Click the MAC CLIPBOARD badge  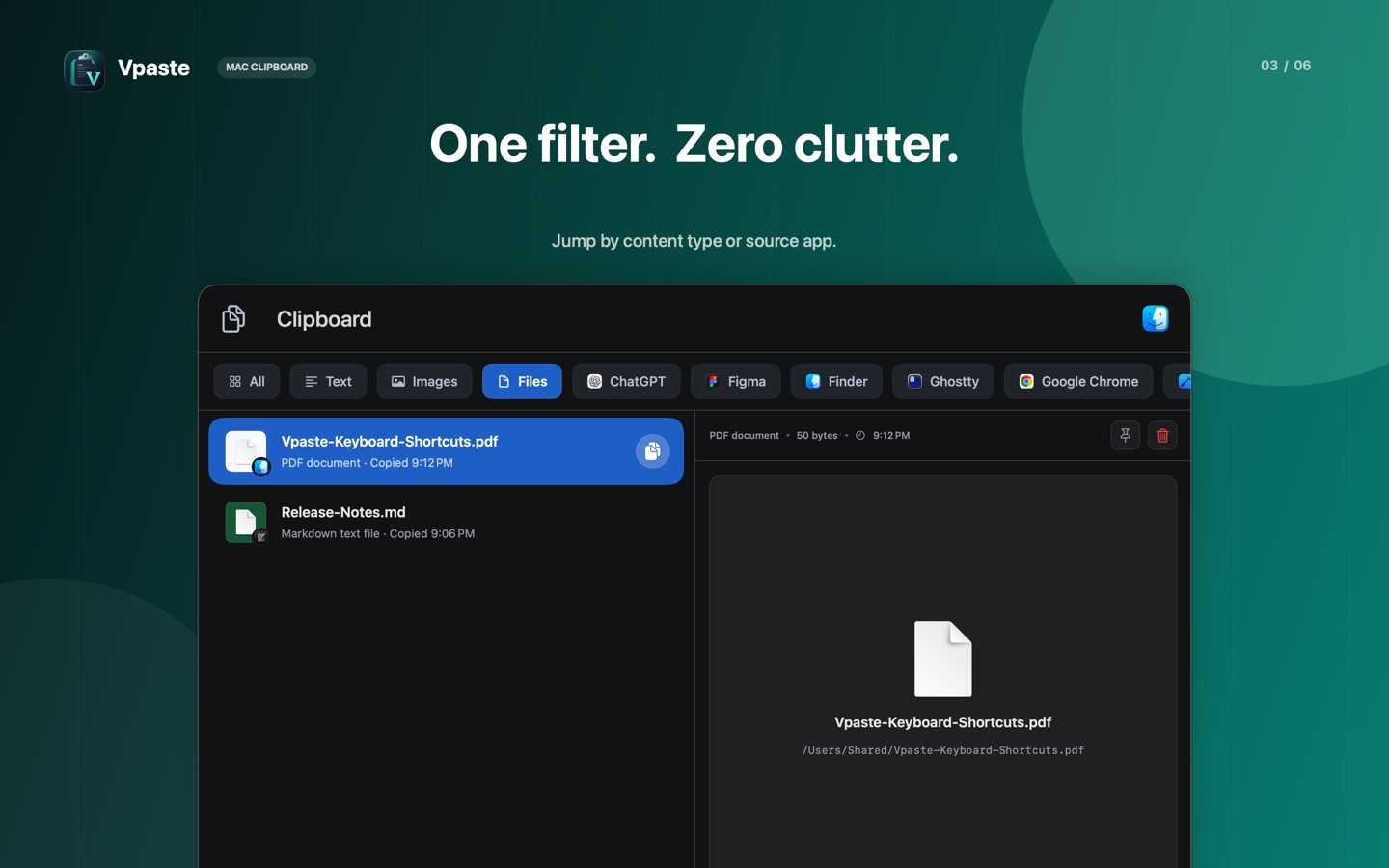point(266,68)
